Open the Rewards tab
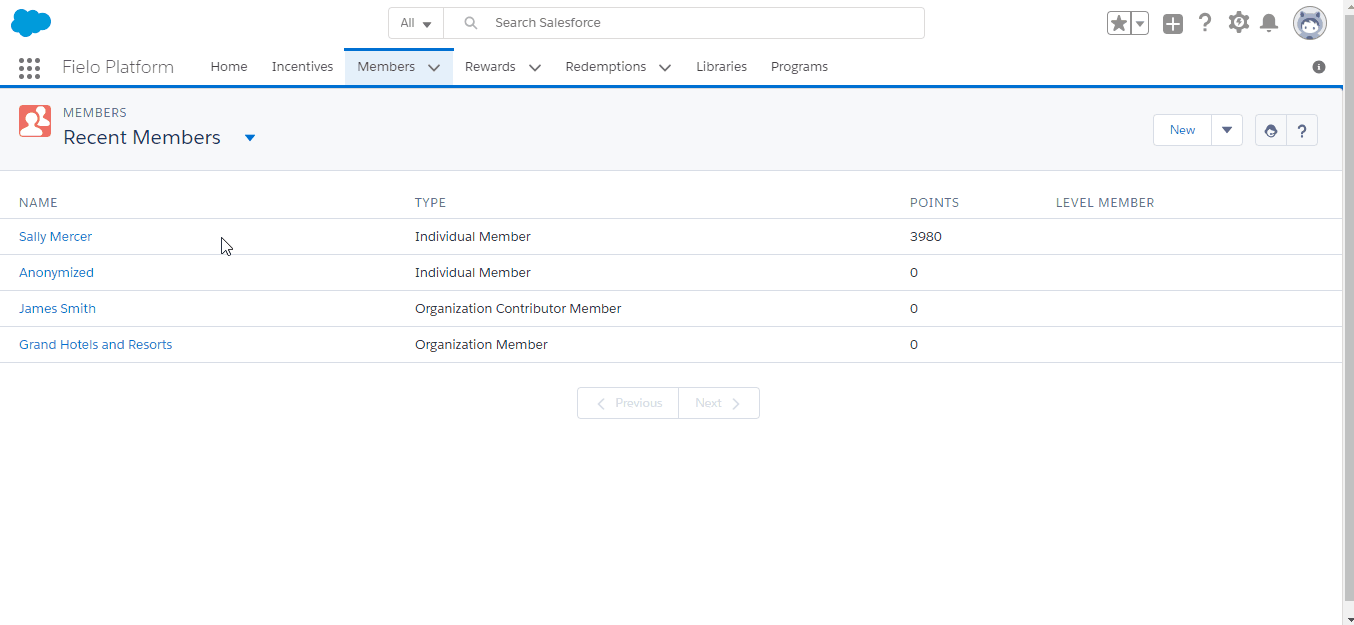Viewport: 1354px width, 625px height. 490,67
